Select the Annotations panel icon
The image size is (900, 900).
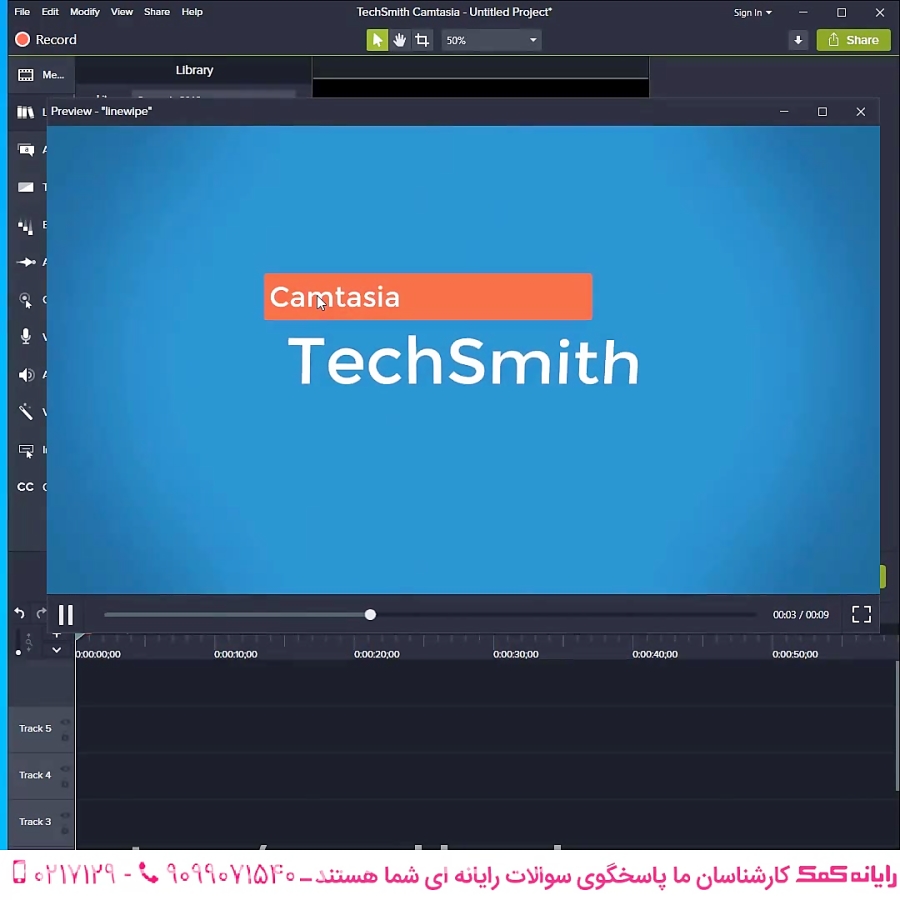point(25,149)
